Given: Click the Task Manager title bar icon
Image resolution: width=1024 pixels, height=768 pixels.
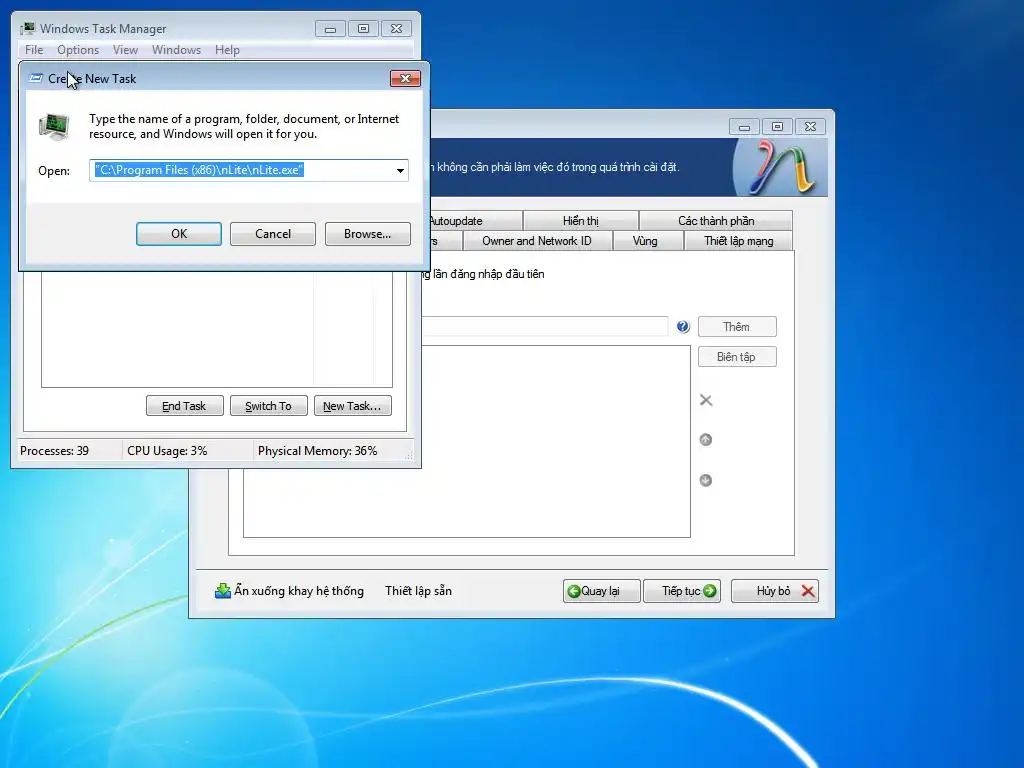Looking at the screenshot, I should [x=27, y=29].
